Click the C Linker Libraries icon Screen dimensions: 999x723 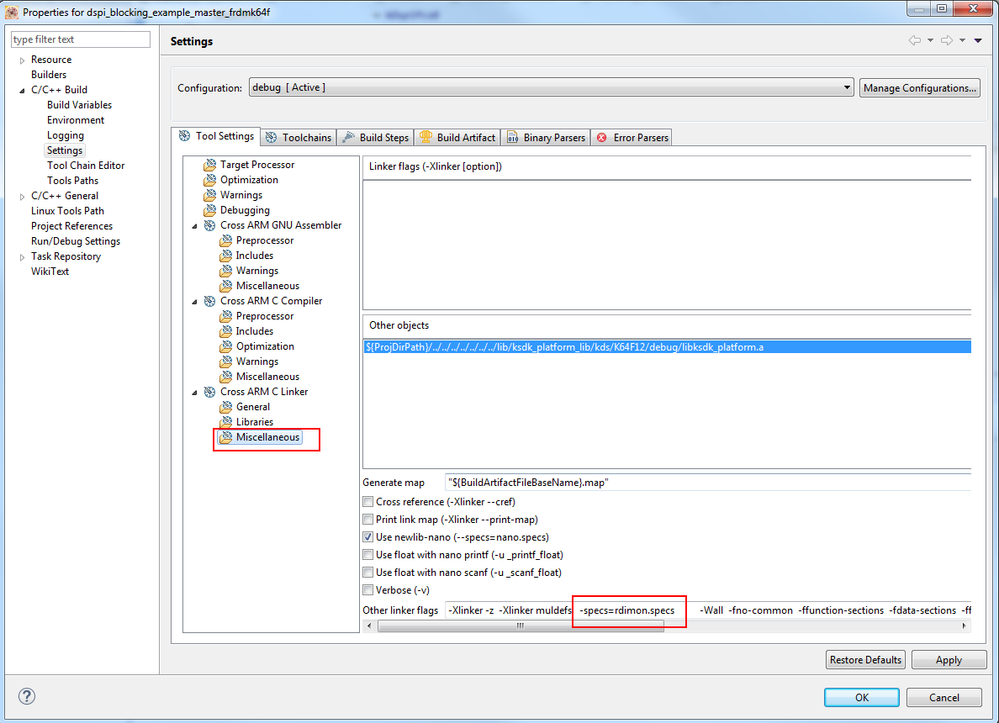[x=226, y=422]
